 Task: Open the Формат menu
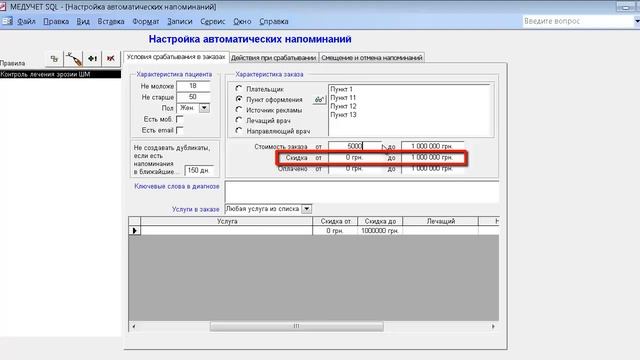pyautogui.click(x=145, y=22)
